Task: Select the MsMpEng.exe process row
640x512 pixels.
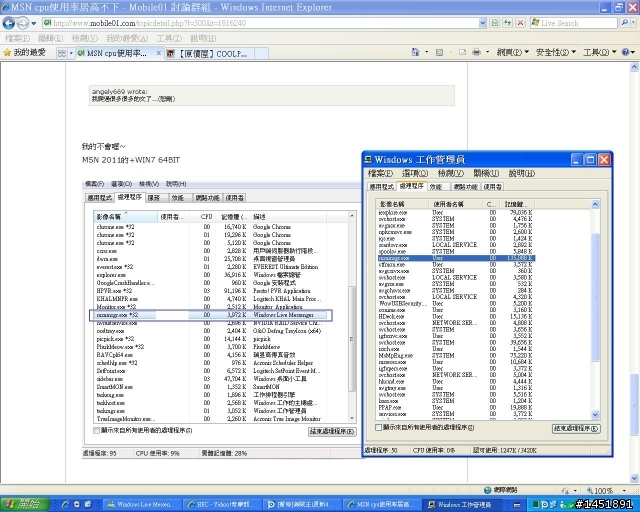Action: click(456, 355)
